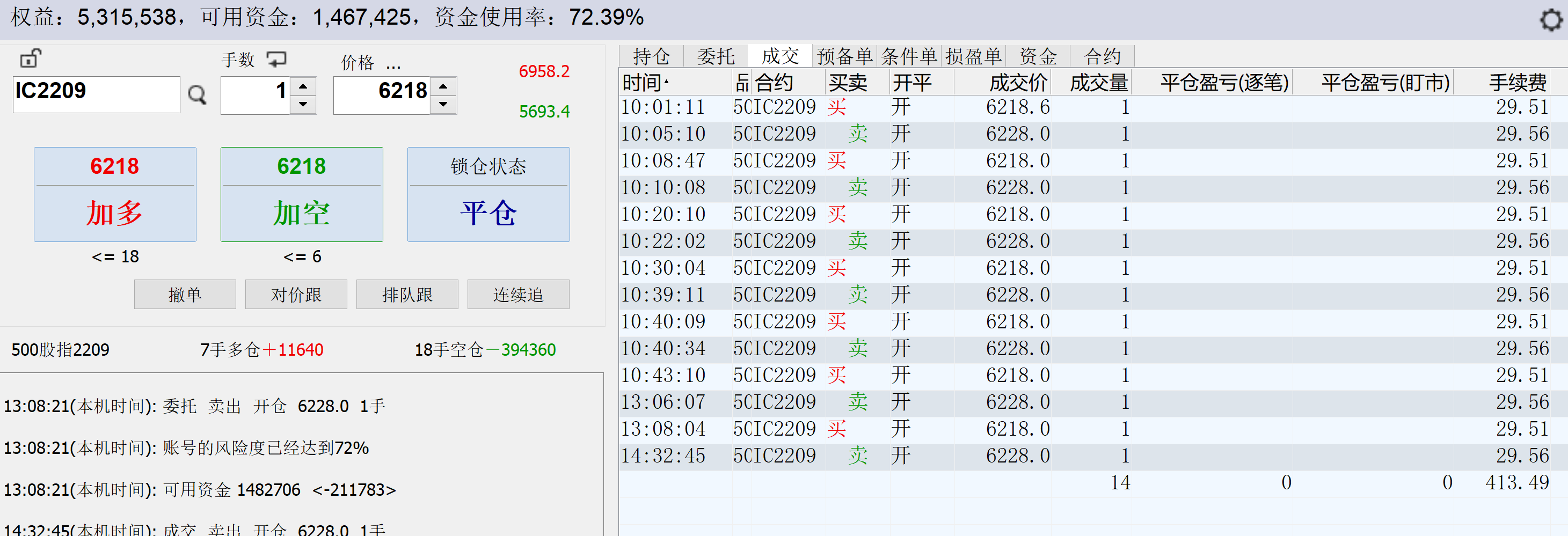Image resolution: width=1568 pixels, height=536 pixels.
Task: Click the magnifier search icon beside IC2209
Action: pos(197,95)
